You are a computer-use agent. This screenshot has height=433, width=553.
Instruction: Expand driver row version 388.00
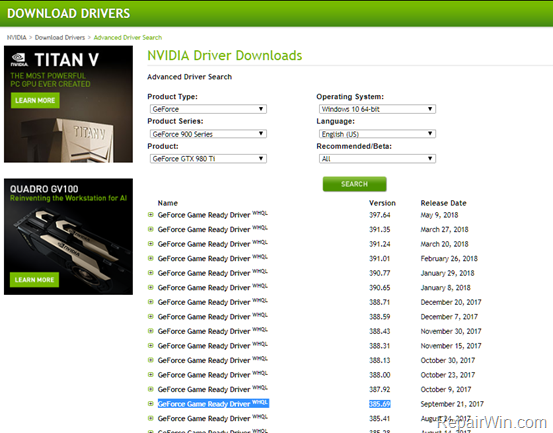coord(151,375)
